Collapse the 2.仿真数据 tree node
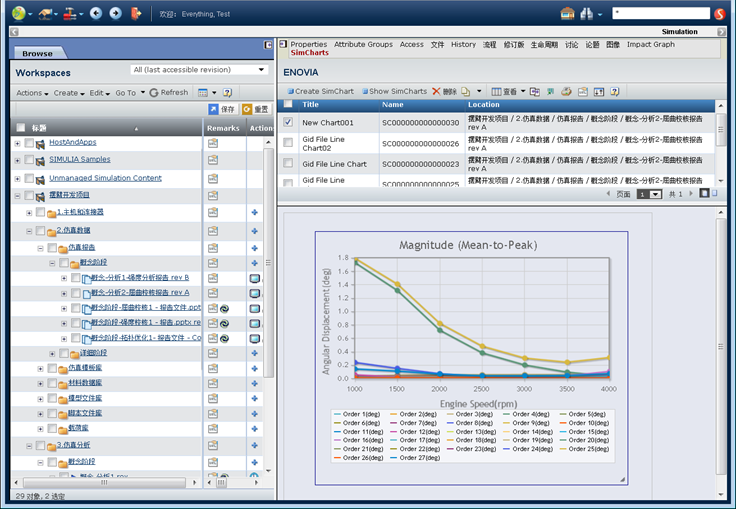 click(x=29, y=231)
